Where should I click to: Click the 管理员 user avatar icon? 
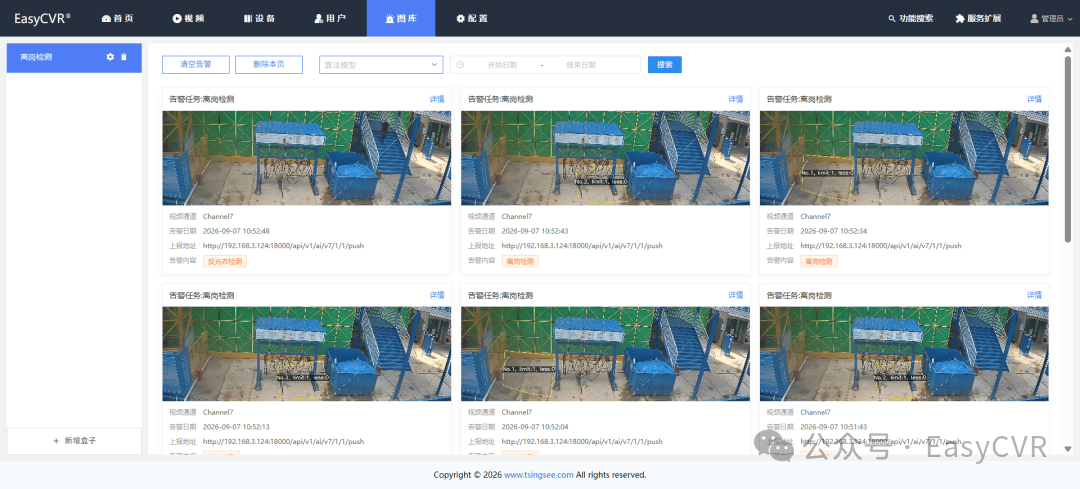(1034, 19)
